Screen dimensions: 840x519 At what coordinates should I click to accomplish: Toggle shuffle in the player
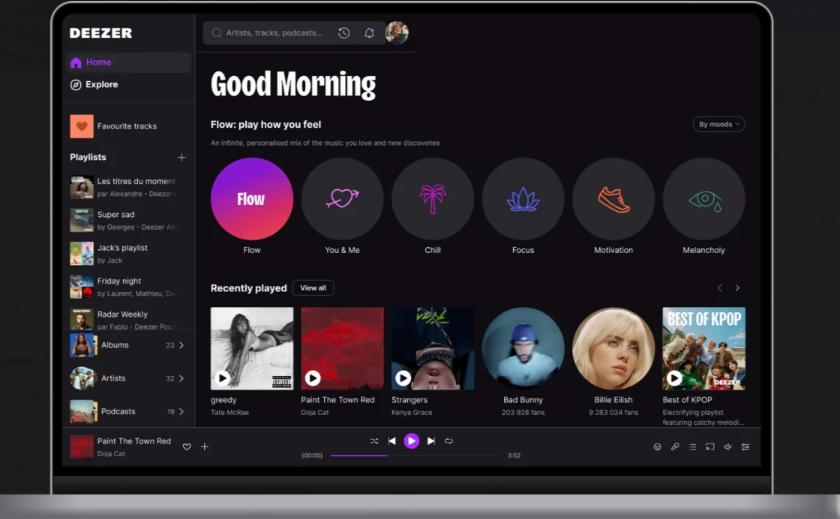[x=374, y=441]
